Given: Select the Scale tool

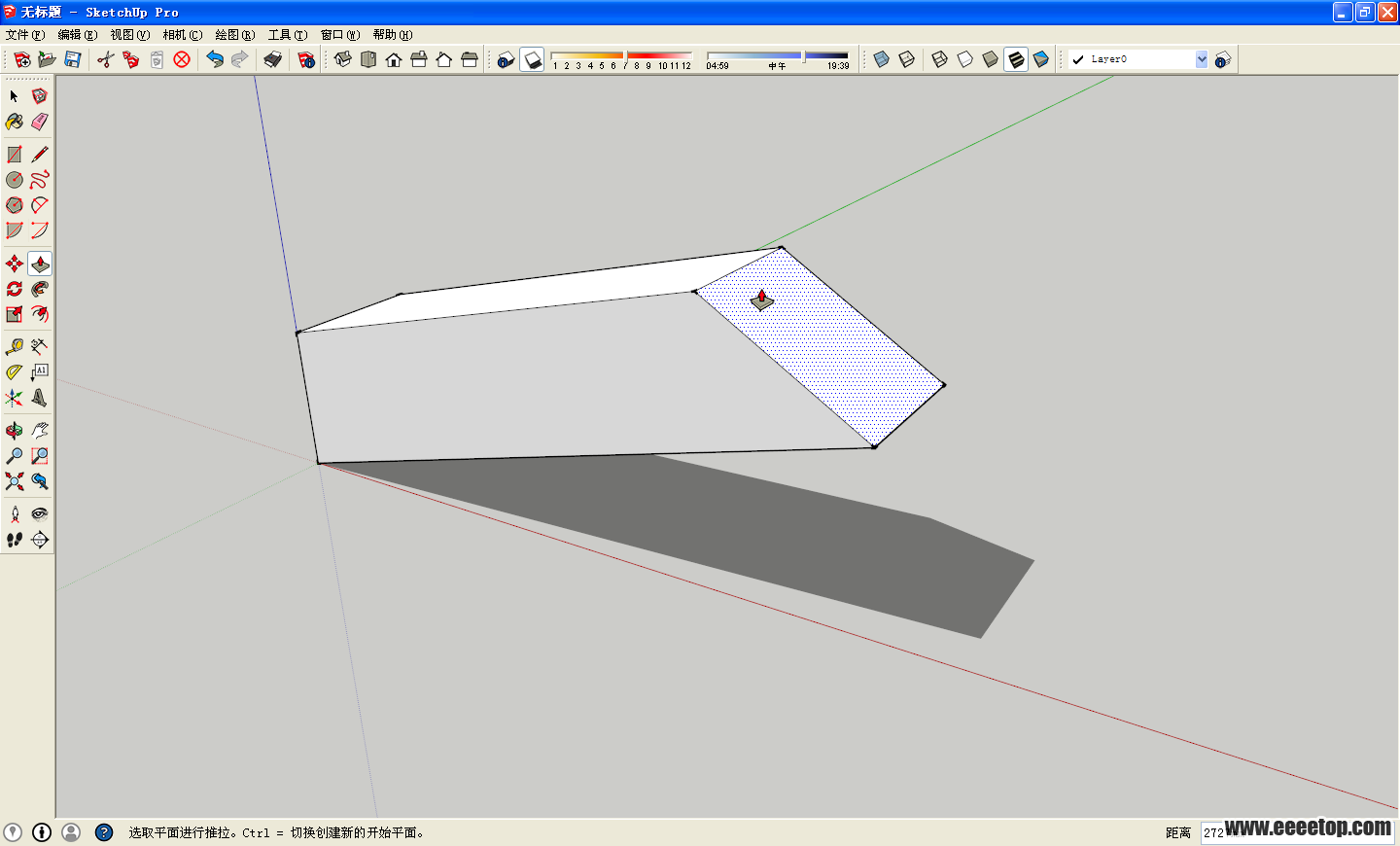Looking at the screenshot, I should click(15, 314).
